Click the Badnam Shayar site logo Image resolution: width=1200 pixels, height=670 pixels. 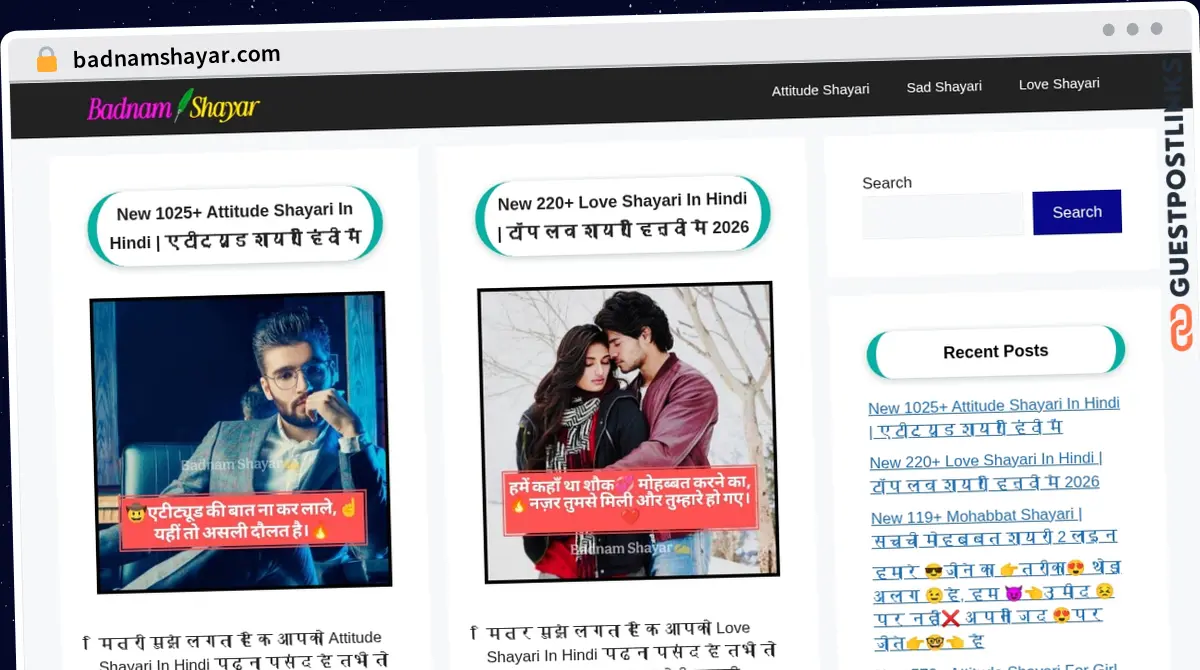pos(174,106)
